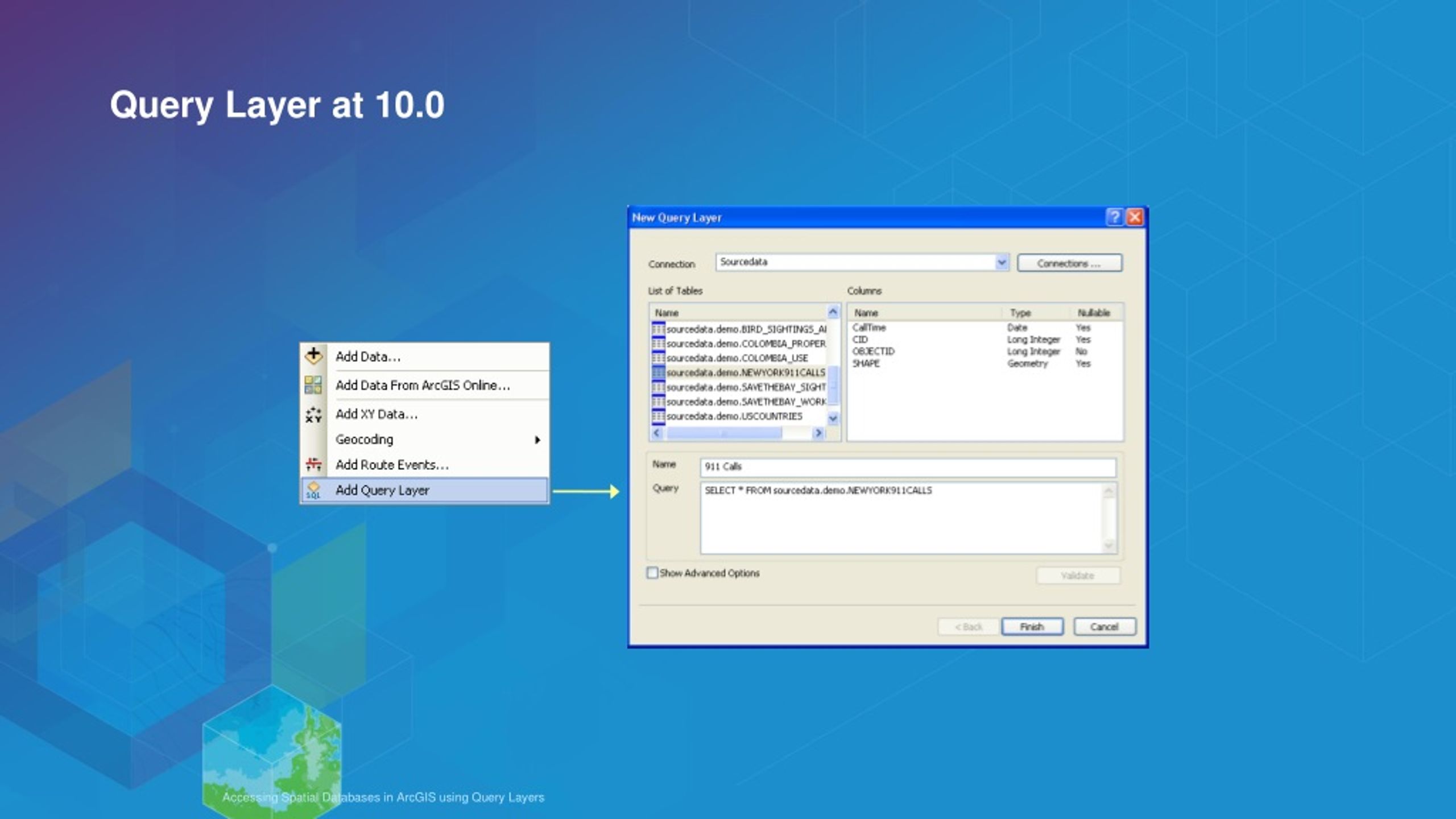Click table list scroll down arrow
1456x819 pixels.
[x=833, y=419]
